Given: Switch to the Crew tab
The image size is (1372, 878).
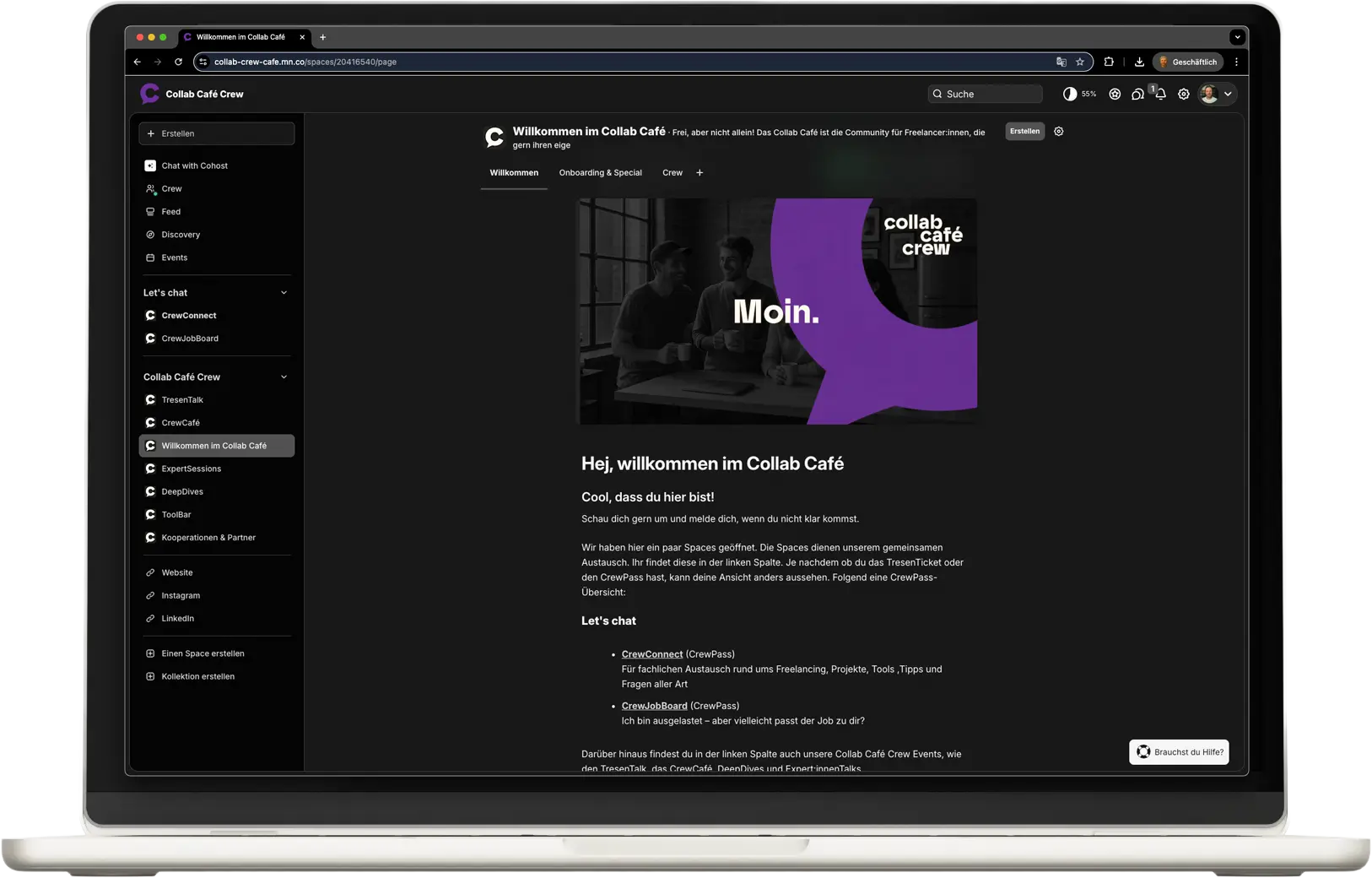Looking at the screenshot, I should click(x=672, y=173).
